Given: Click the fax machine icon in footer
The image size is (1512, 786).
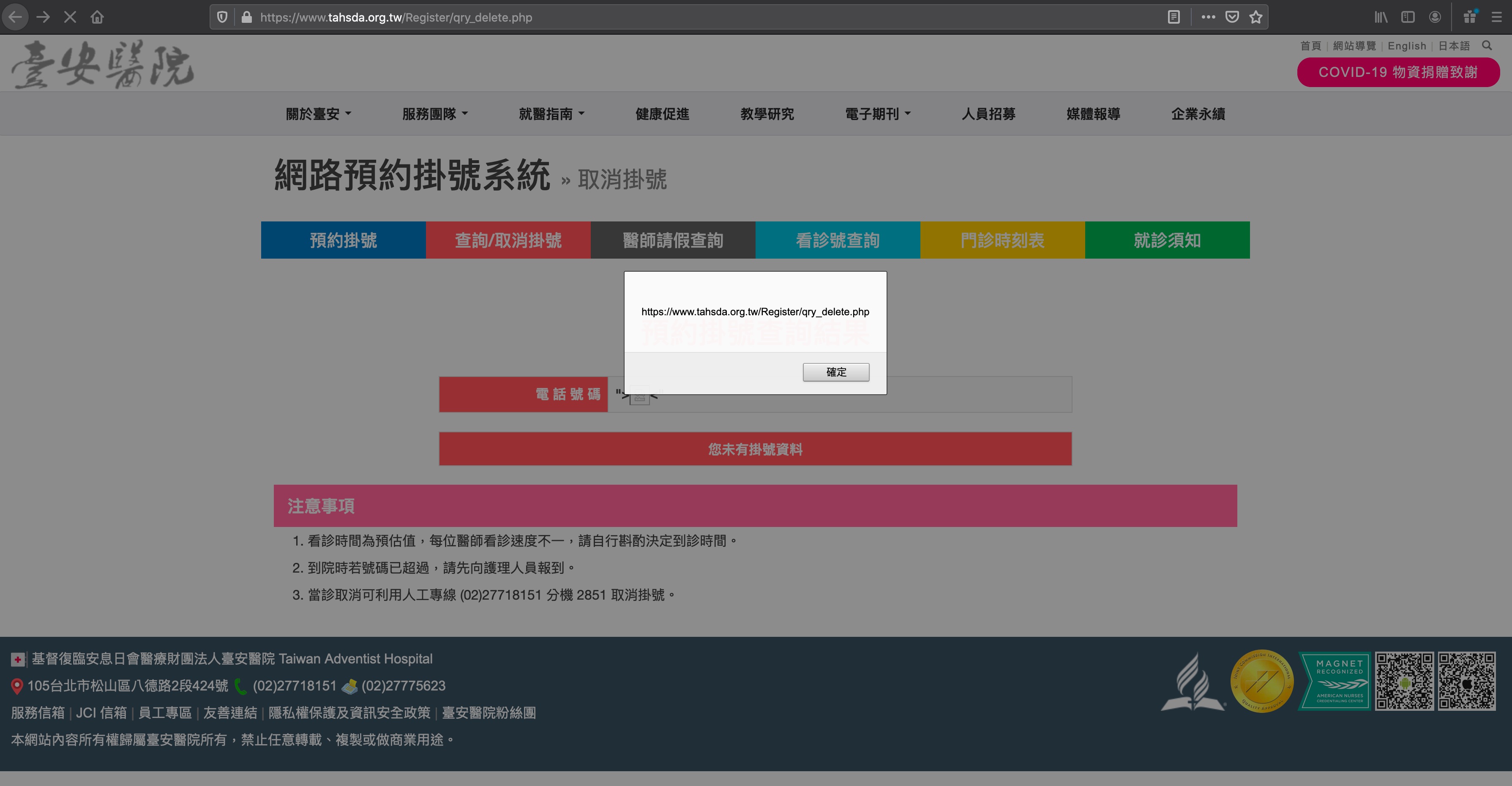Looking at the screenshot, I should point(349,685).
